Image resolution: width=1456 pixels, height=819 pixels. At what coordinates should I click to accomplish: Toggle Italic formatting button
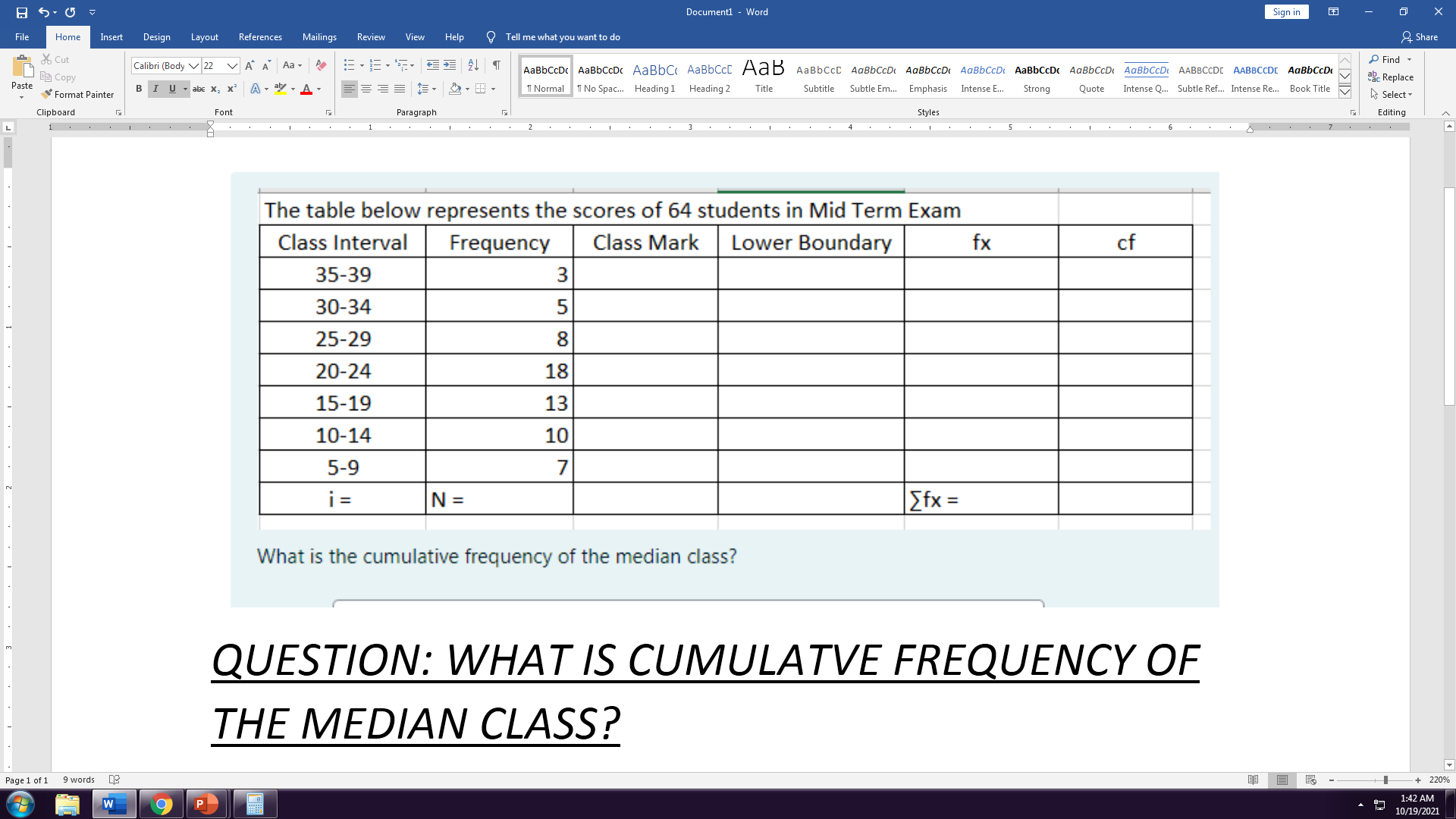(x=155, y=89)
